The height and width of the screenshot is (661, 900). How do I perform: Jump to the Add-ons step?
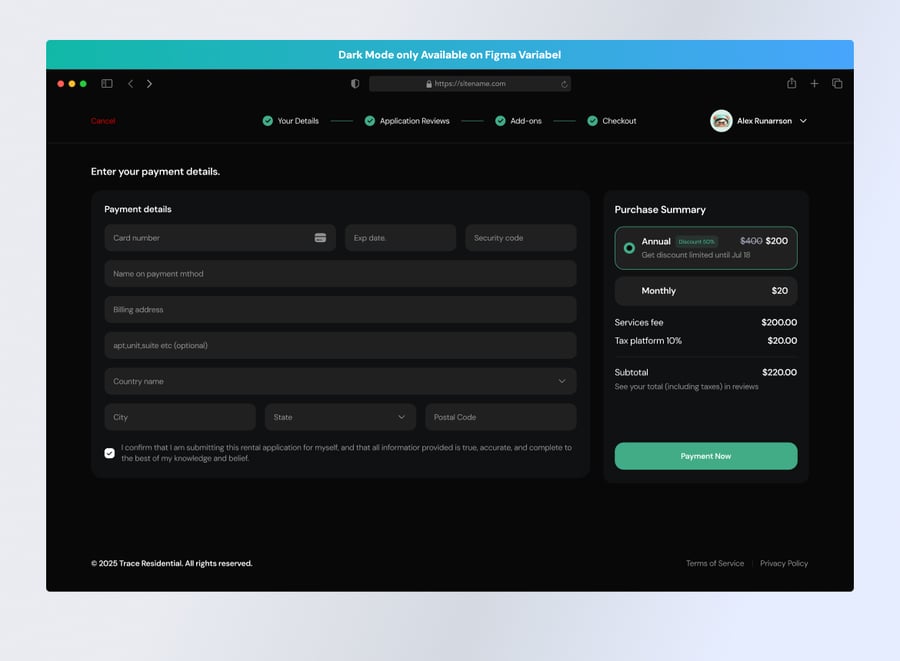point(525,121)
